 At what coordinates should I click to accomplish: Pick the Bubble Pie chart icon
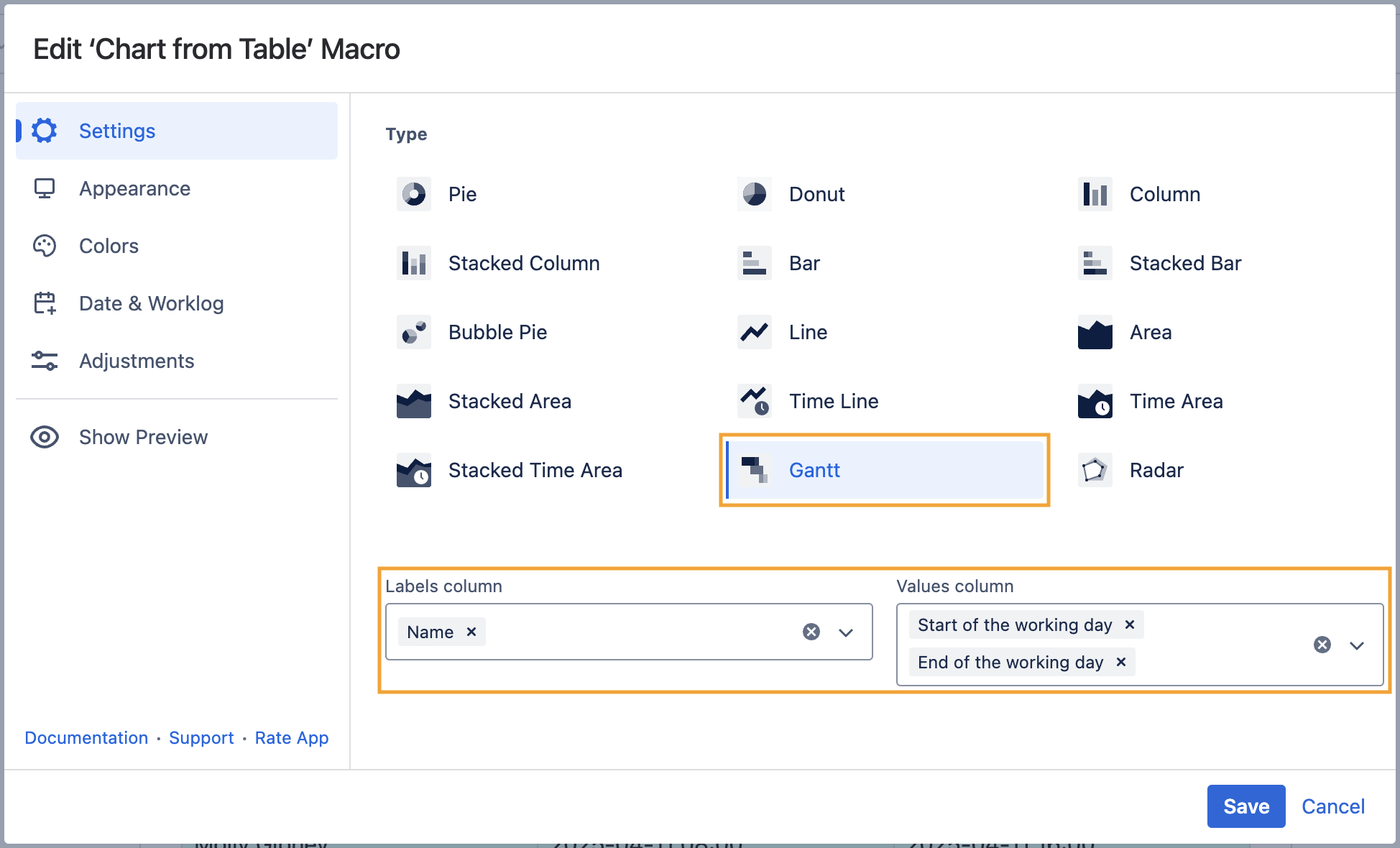414,332
